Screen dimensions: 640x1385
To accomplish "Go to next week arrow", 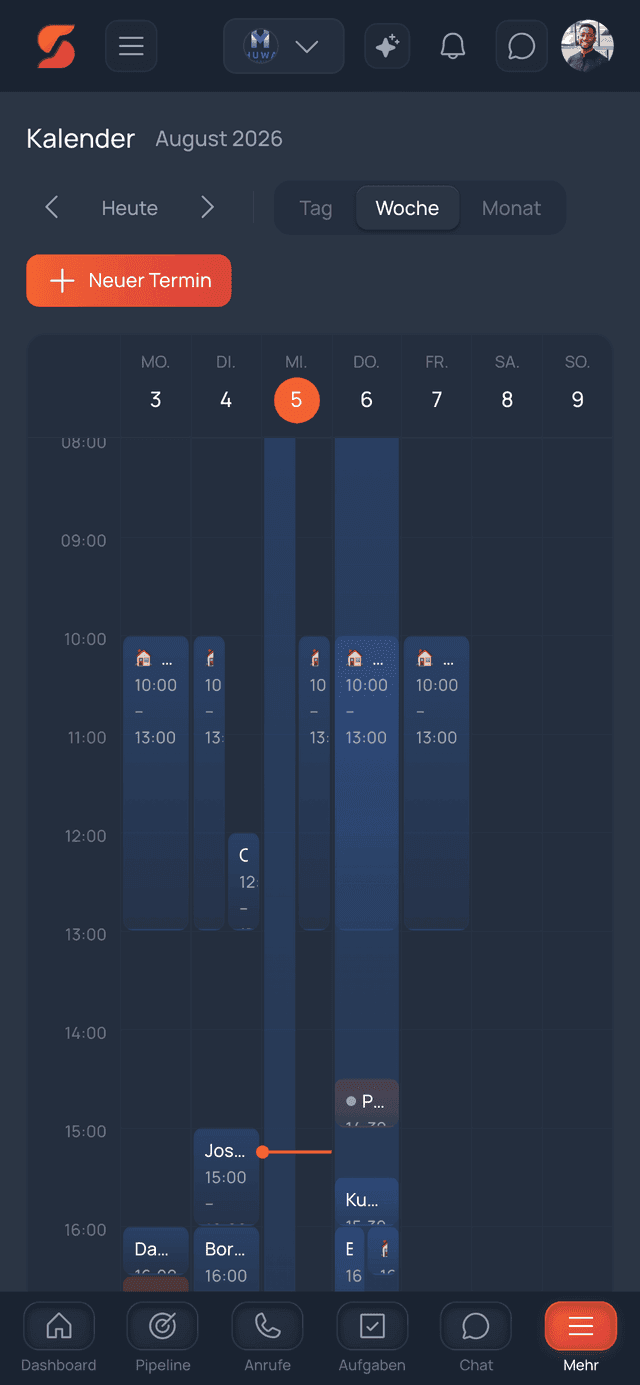I will pyautogui.click(x=207, y=208).
